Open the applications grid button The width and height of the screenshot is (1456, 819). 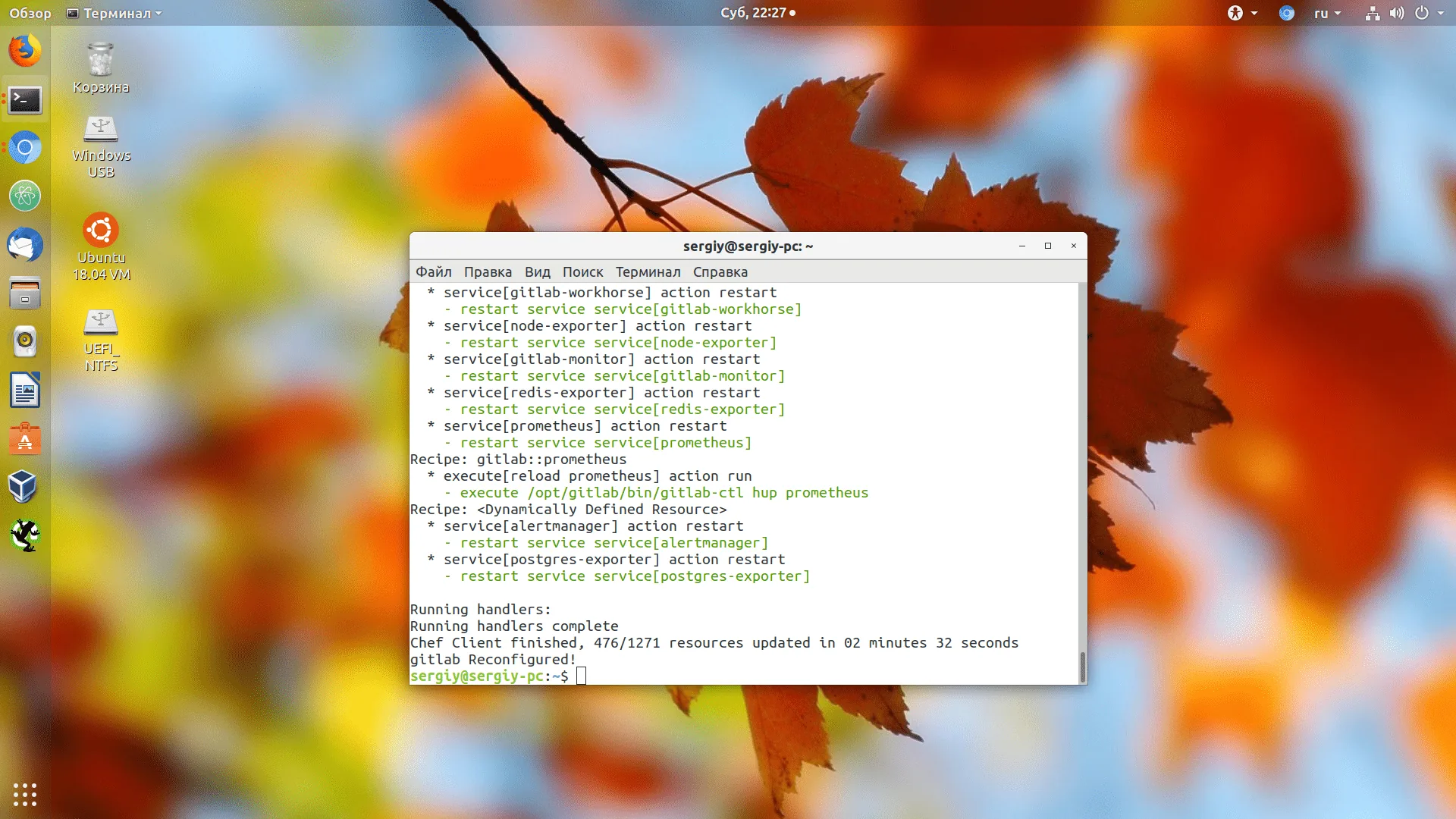[25, 795]
